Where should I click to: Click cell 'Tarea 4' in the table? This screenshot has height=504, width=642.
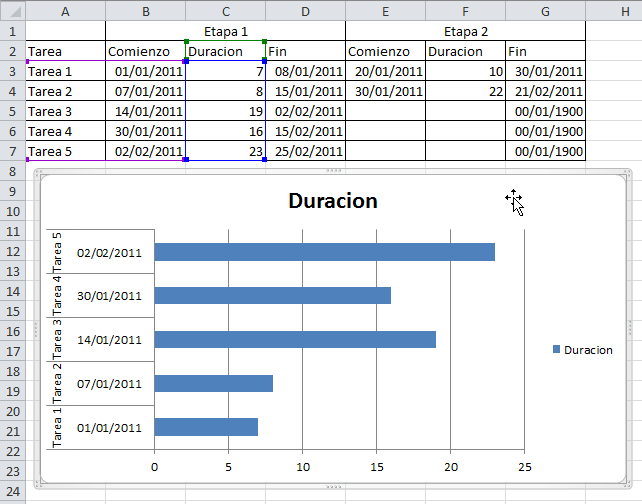66,131
